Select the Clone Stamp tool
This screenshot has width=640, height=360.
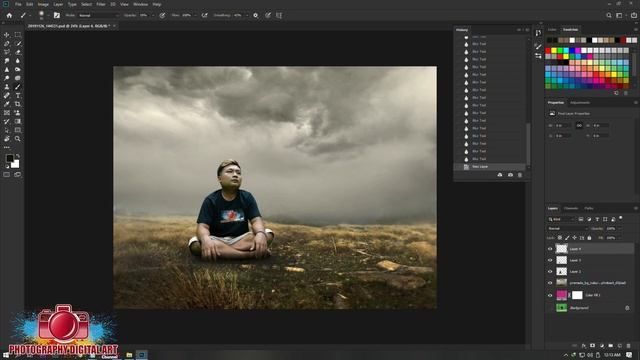[x=7, y=87]
